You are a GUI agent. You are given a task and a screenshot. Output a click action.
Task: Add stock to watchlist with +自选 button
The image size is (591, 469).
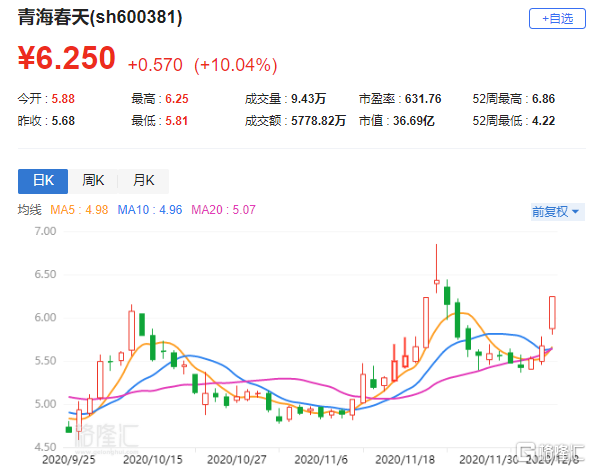tap(557, 18)
